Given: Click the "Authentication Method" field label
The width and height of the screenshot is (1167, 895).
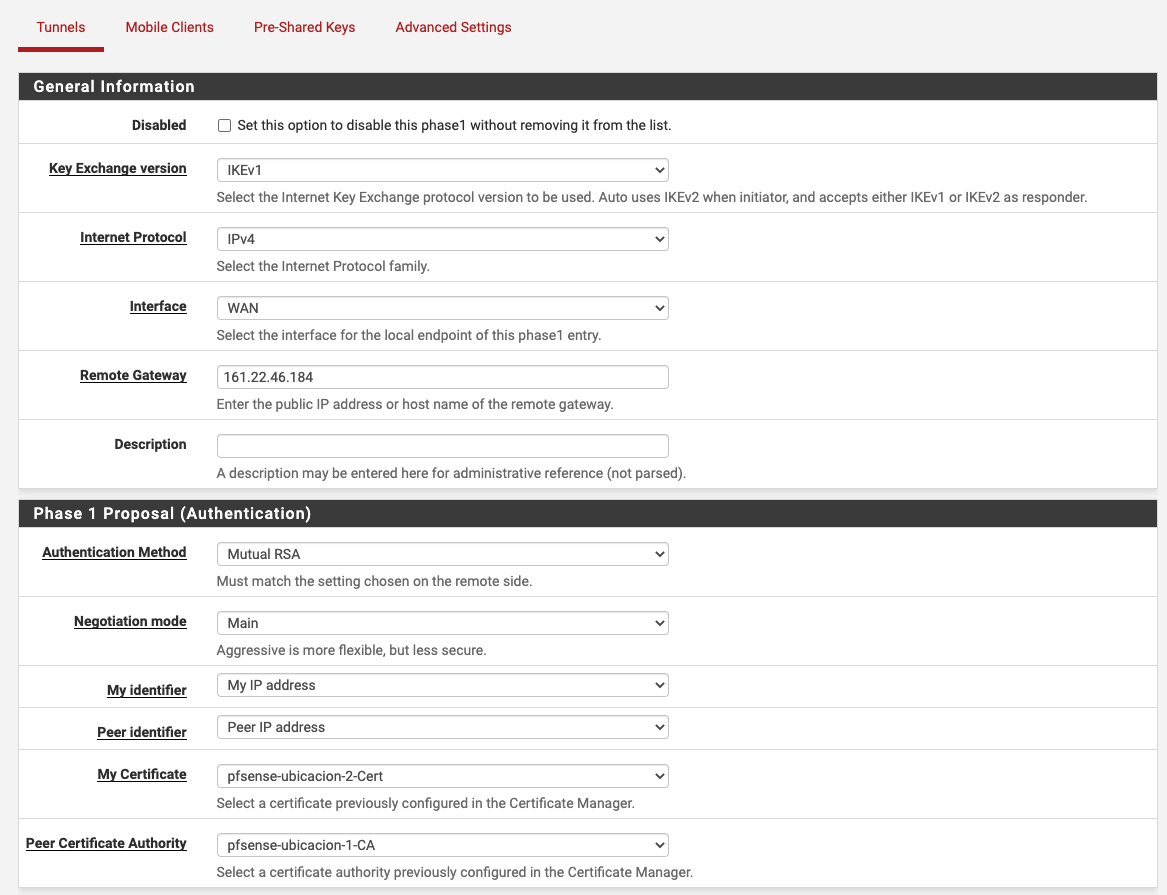Looking at the screenshot, I should [x=114, y=553].
